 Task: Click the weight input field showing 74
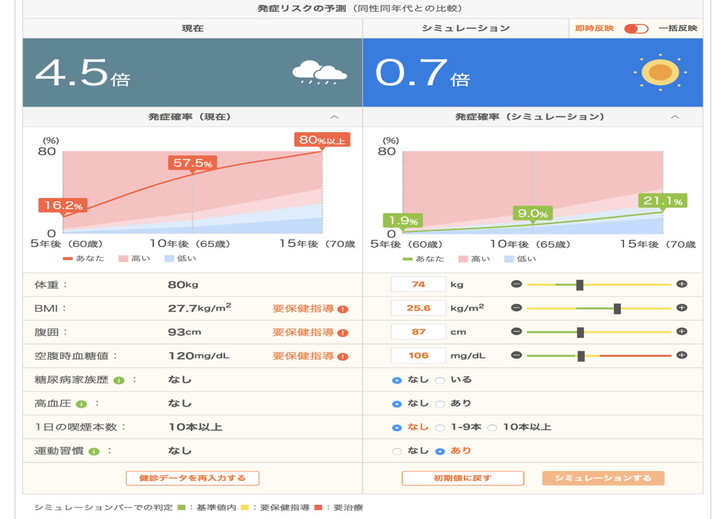click(418, 285)
